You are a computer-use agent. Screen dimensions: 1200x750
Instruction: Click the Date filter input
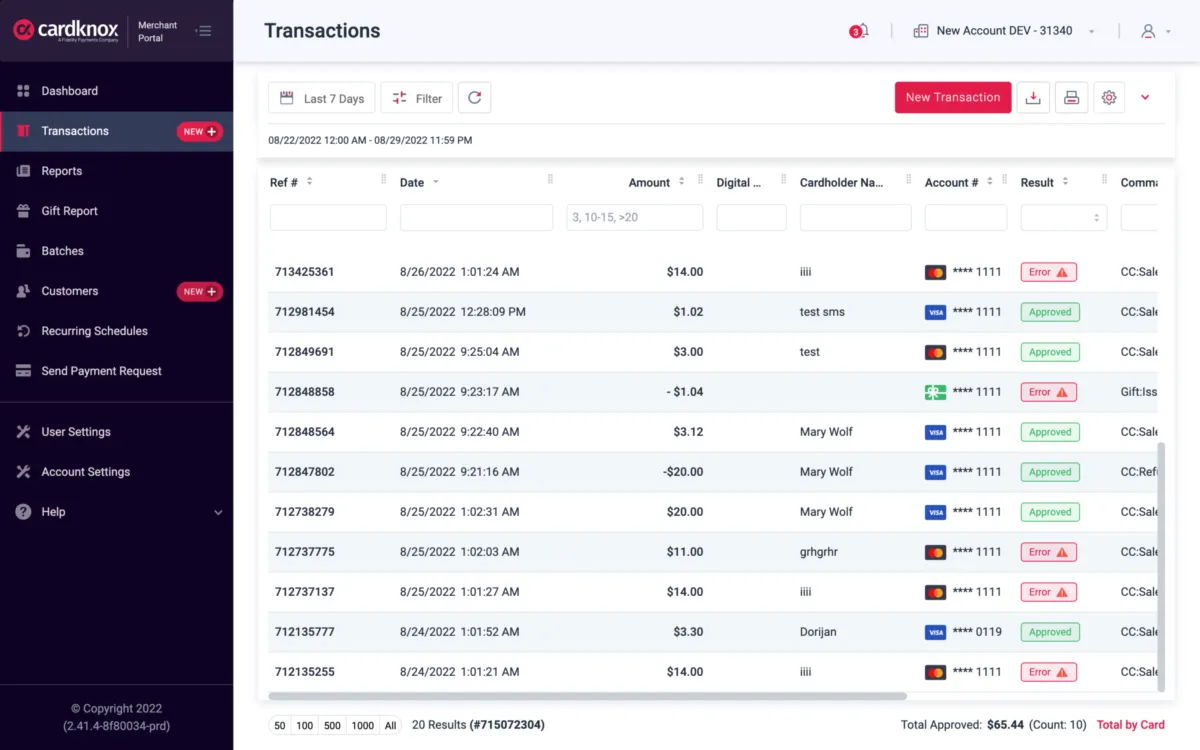pyautogui.click(x=476, y=218)
